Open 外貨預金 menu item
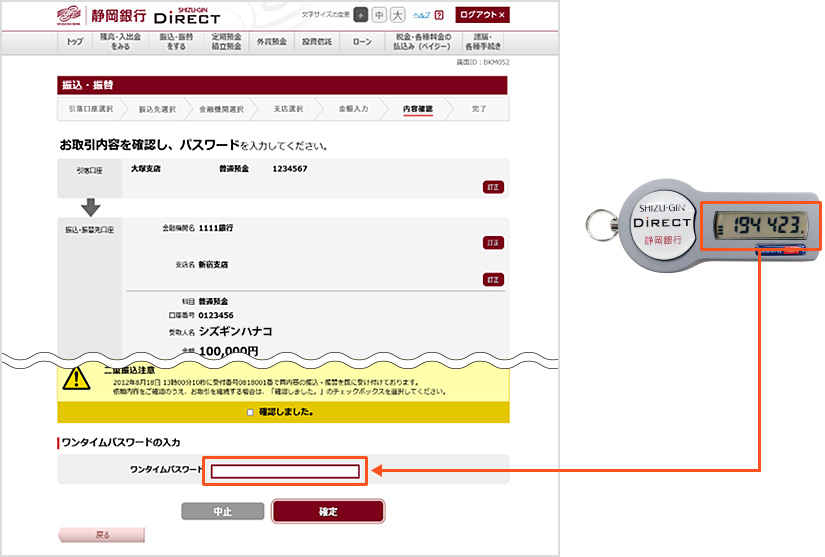 click(271, 42)
